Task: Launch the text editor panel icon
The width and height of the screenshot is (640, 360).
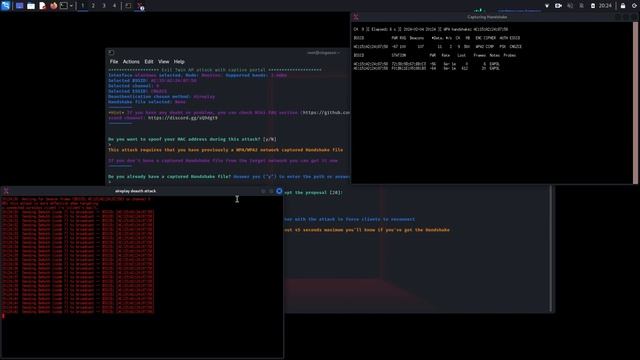Action: coord(42,6)
